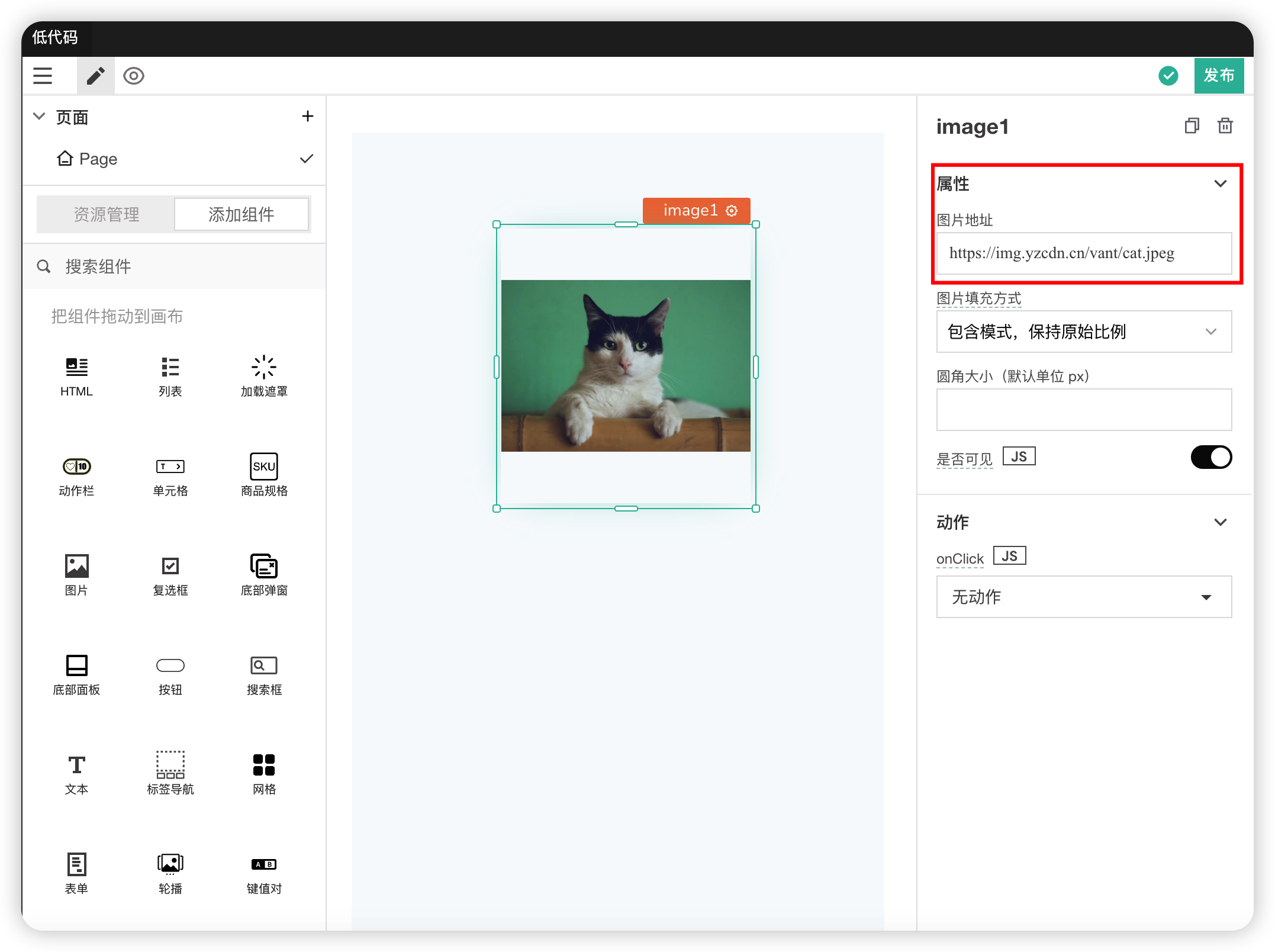This screenshot has height=952, width=1275.
Task: Duplicate image1 with the copy icon
Action: [1192, 126]
